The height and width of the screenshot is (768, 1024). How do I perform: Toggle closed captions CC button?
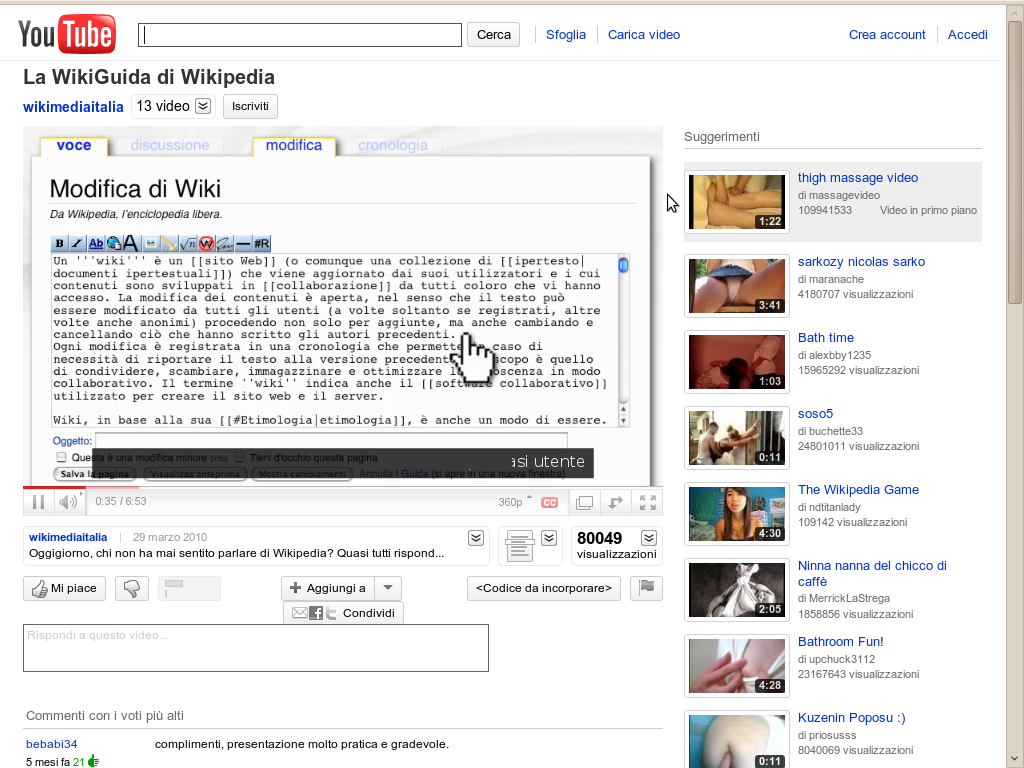click(x=549, y=502)
